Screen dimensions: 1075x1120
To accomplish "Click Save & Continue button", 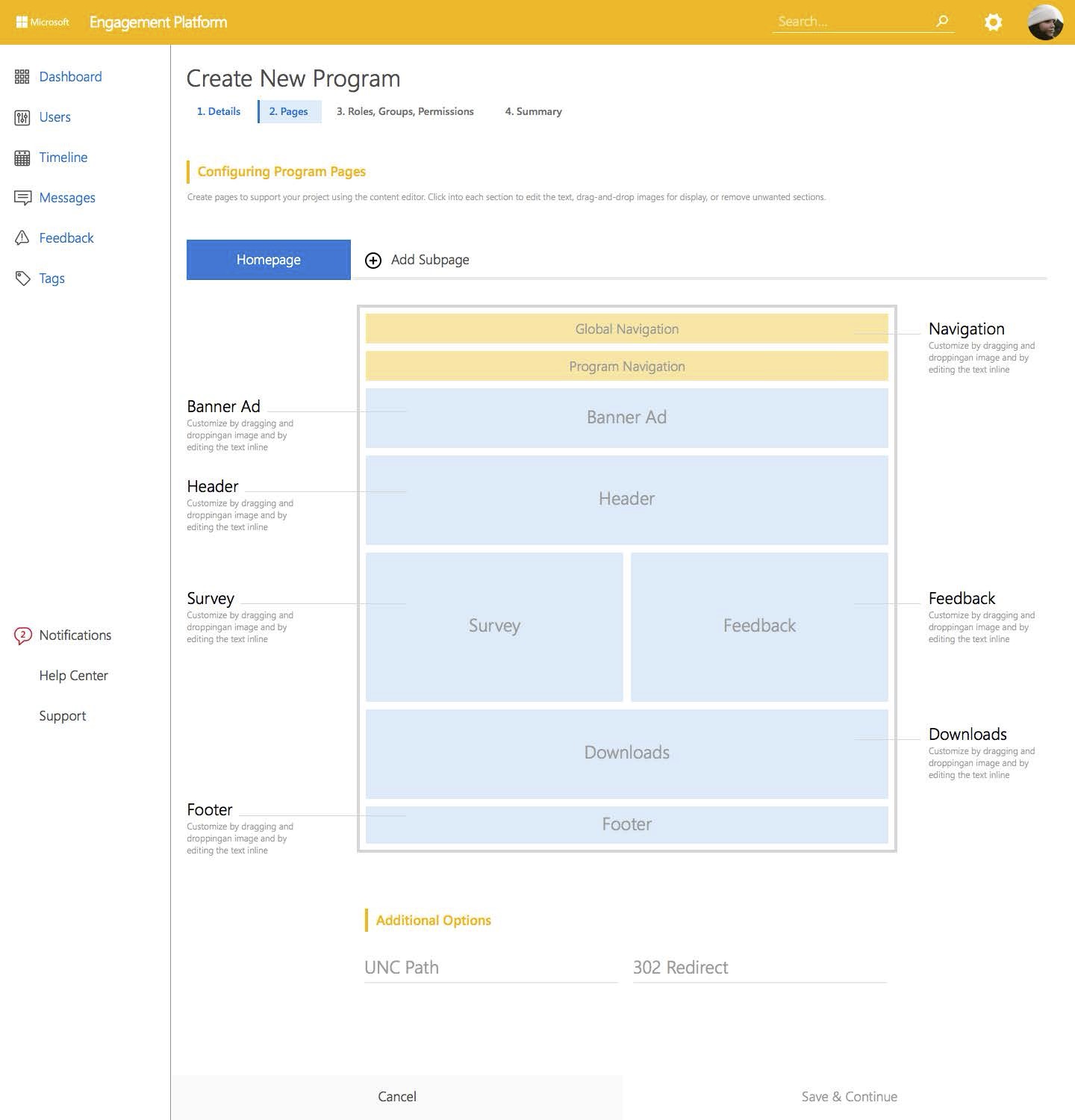I will coord(849,1097).
